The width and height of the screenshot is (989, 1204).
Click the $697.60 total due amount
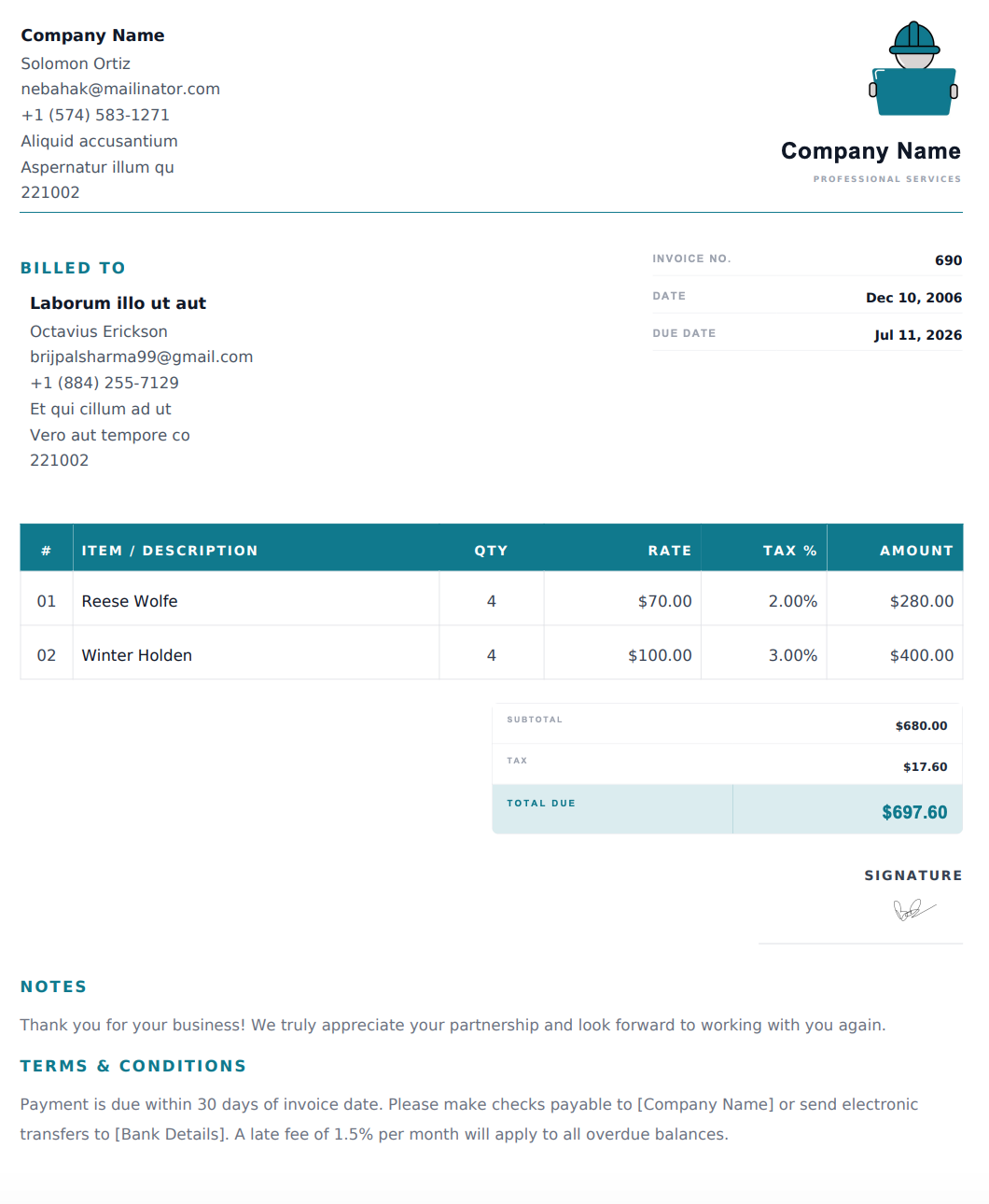pyautogui.click(x=914, y=812)
